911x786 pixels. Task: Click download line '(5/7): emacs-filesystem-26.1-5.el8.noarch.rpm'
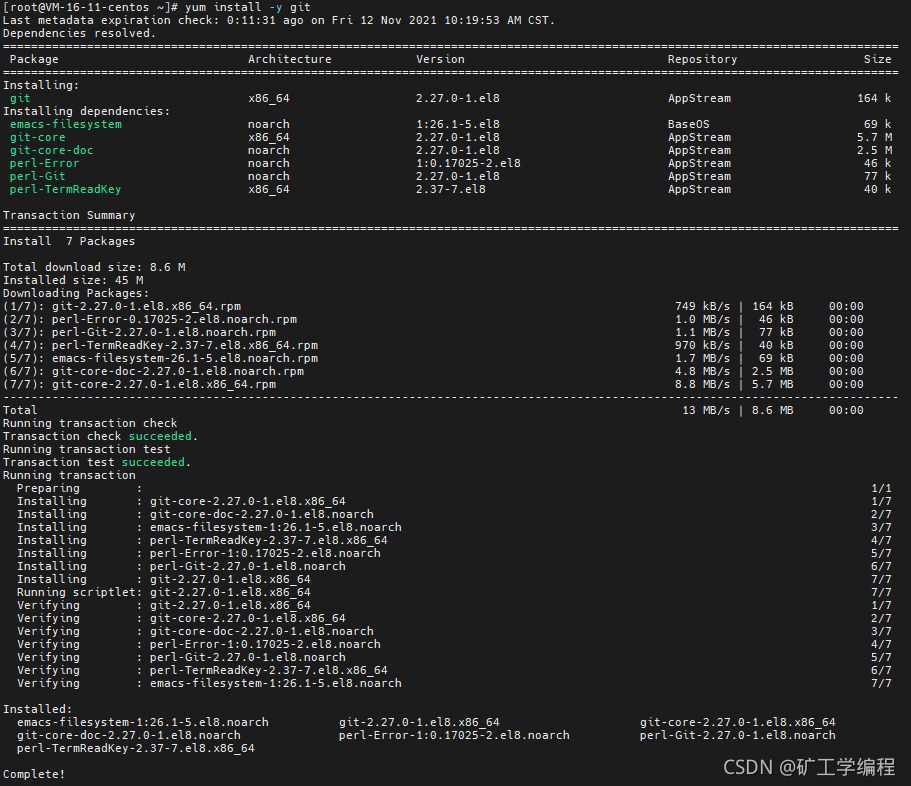160,358
